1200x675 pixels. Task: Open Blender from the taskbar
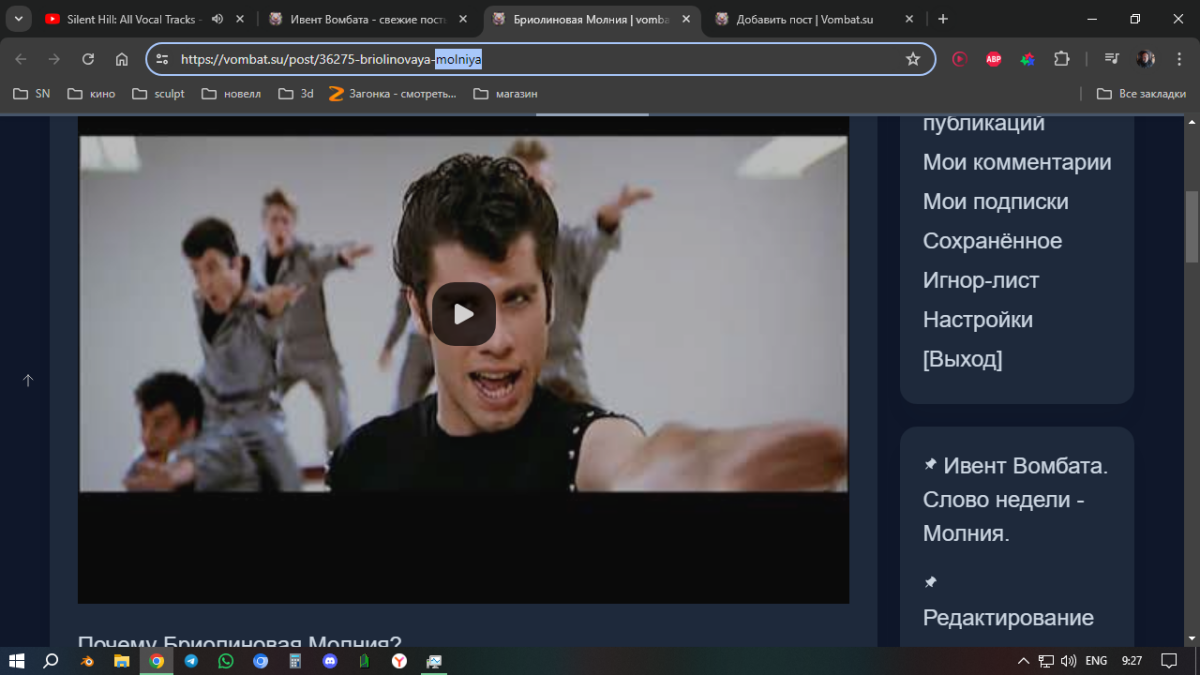point(88,661)
